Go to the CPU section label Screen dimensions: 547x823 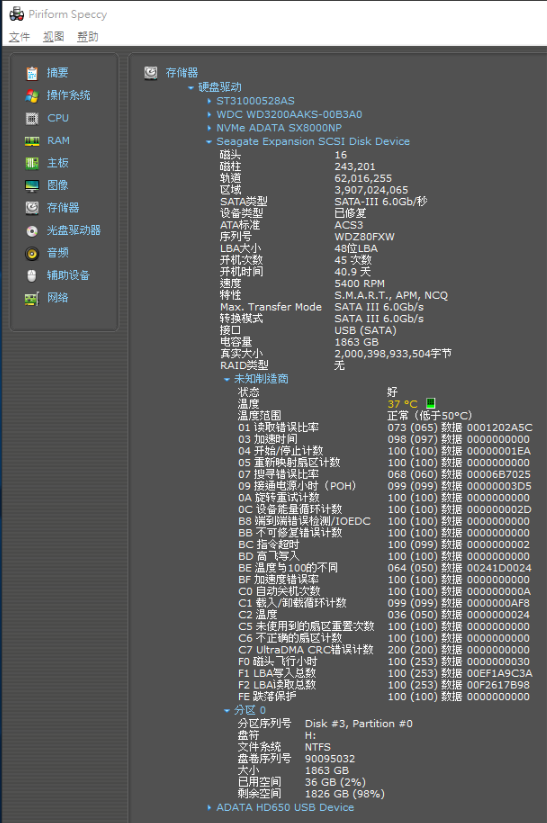point(58,118)
